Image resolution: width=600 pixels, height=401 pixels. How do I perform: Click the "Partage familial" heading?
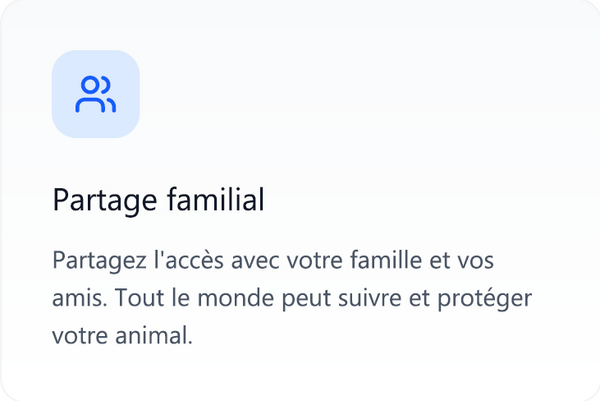pyautogui.click(x=158, y=200)
